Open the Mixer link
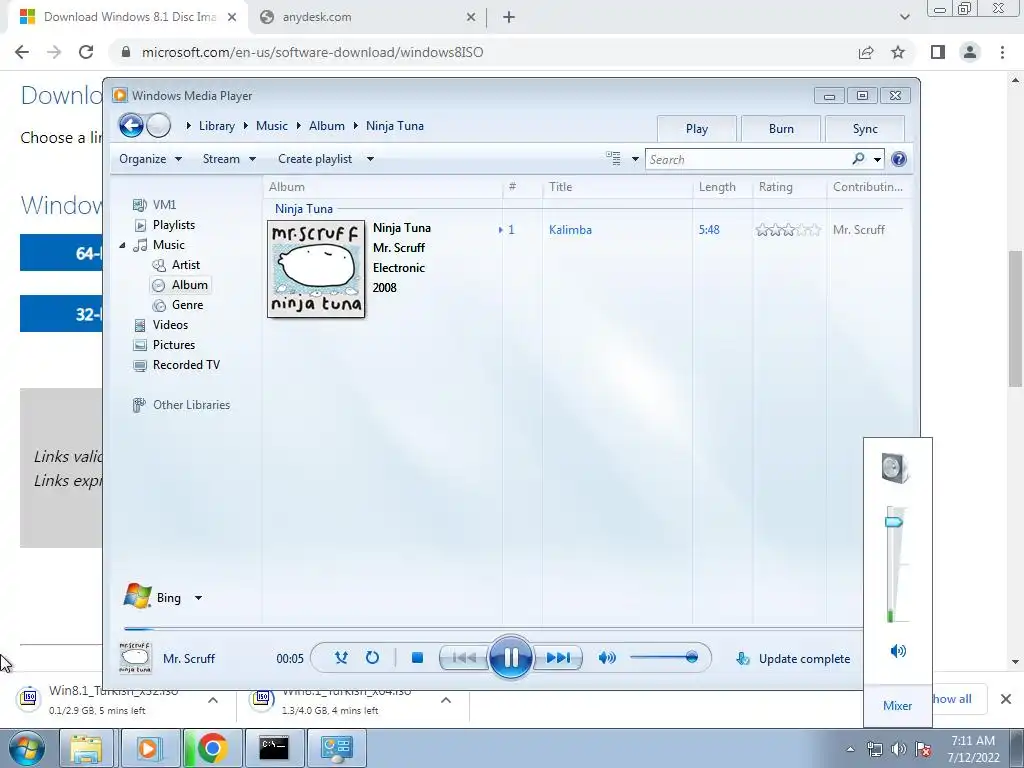 click(x=897, y=705)
